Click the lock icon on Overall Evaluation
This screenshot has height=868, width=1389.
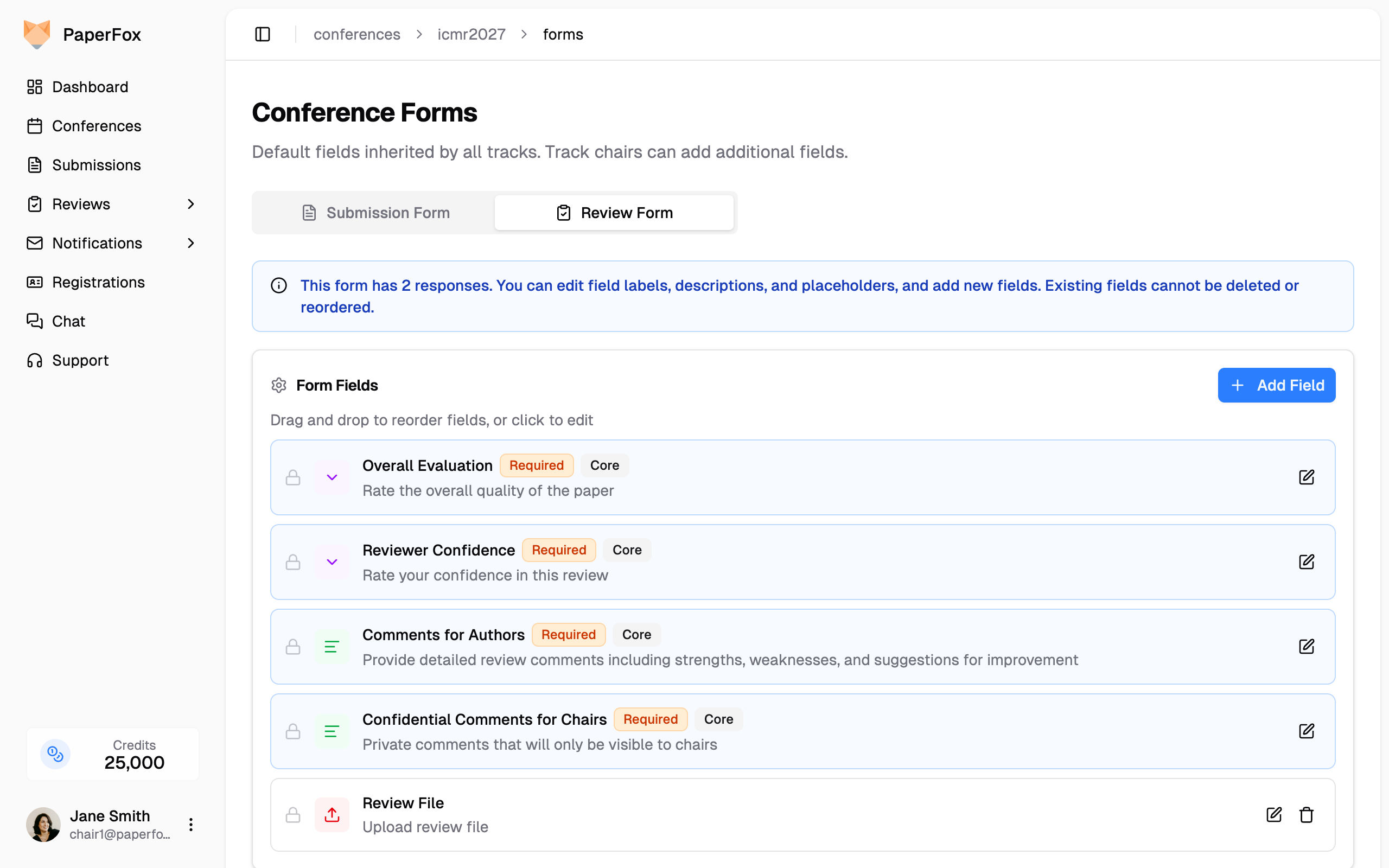pyautogui.click(x=293, y=477)
